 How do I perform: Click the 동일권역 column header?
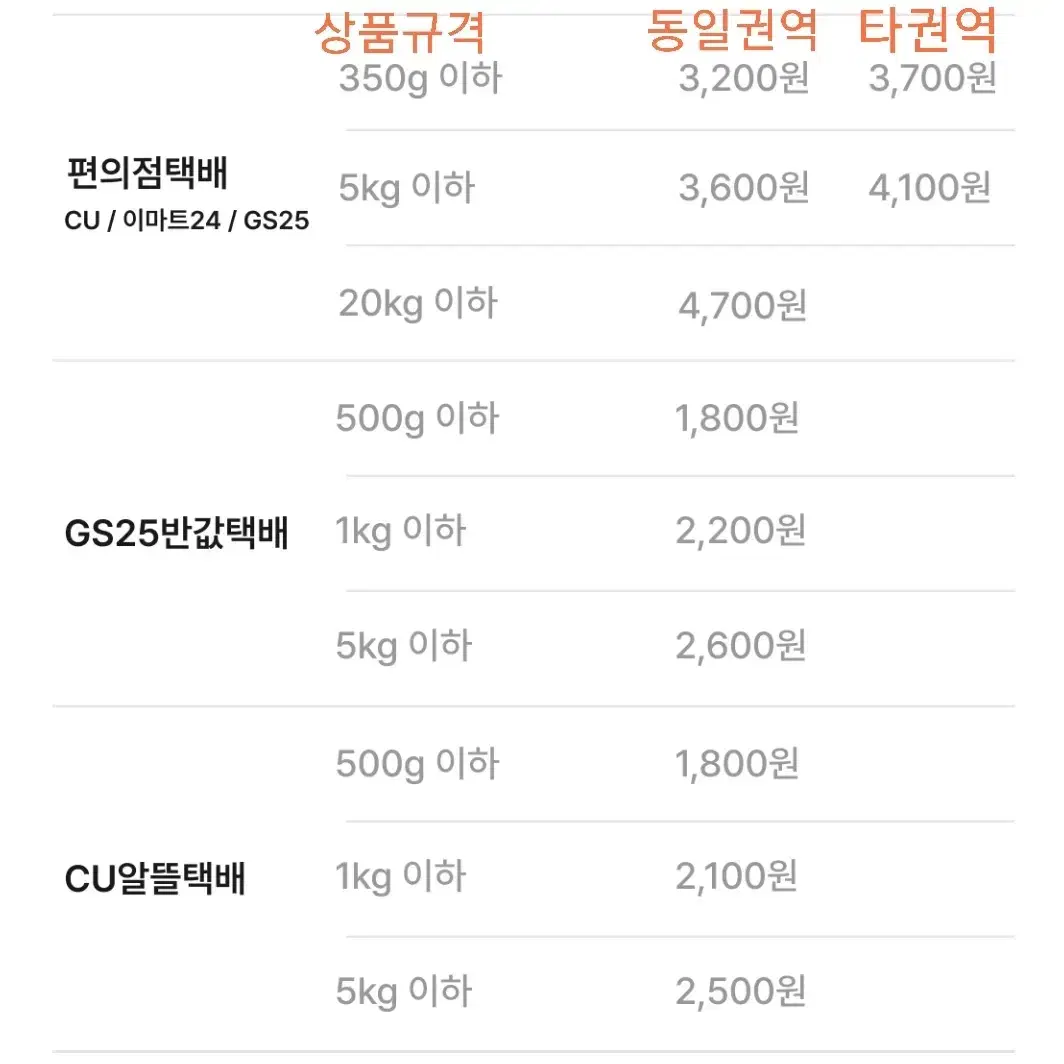733,31
